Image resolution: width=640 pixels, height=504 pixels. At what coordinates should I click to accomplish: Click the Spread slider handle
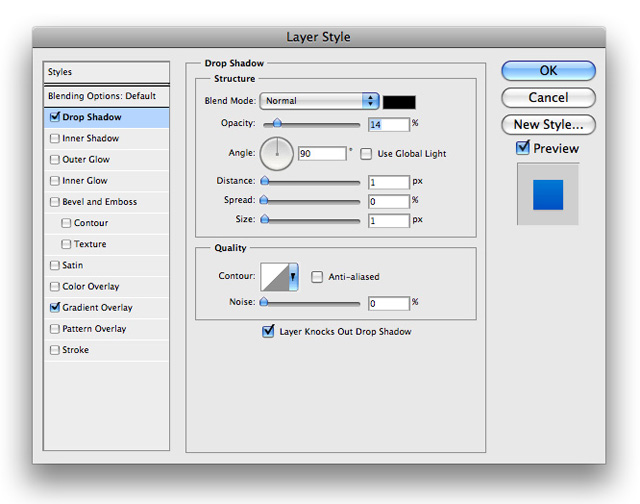click(264, 200)
